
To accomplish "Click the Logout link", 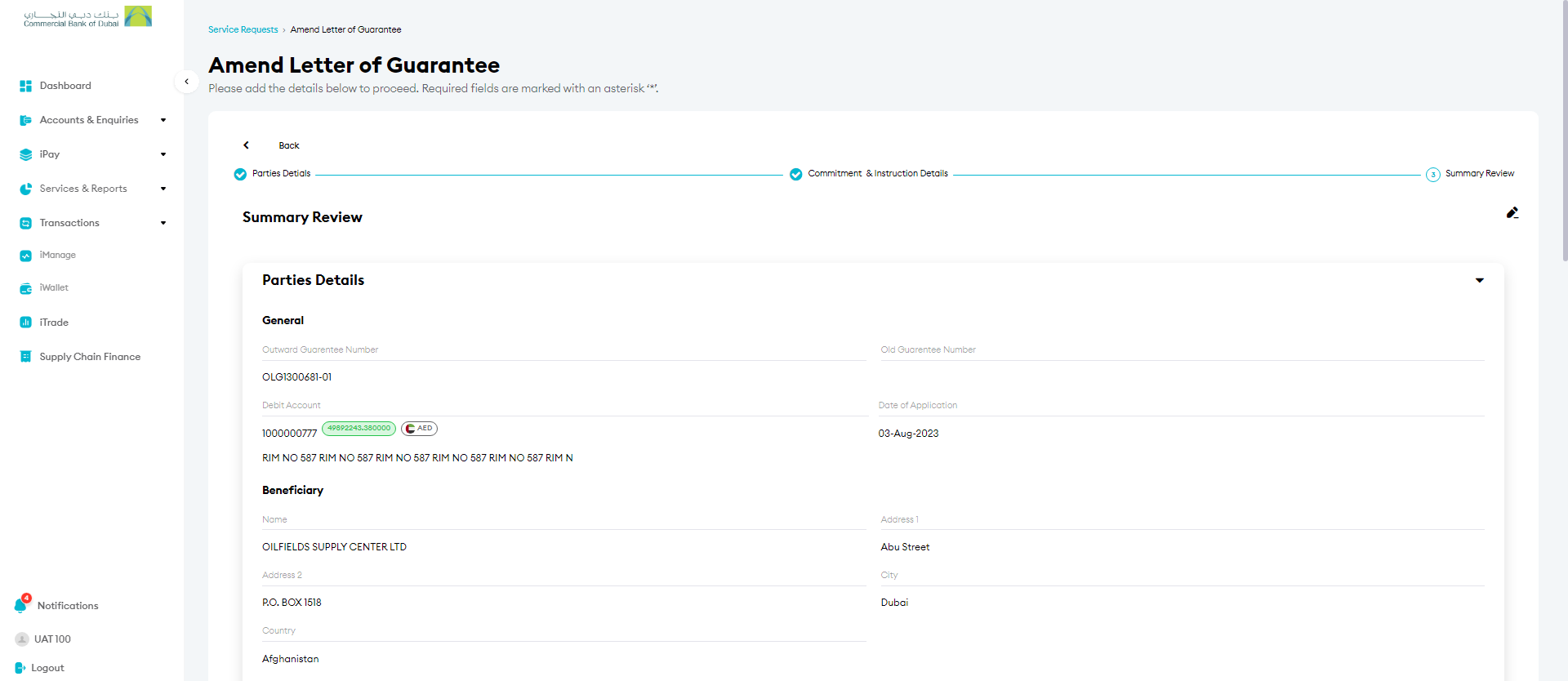I will click(47, 668).
